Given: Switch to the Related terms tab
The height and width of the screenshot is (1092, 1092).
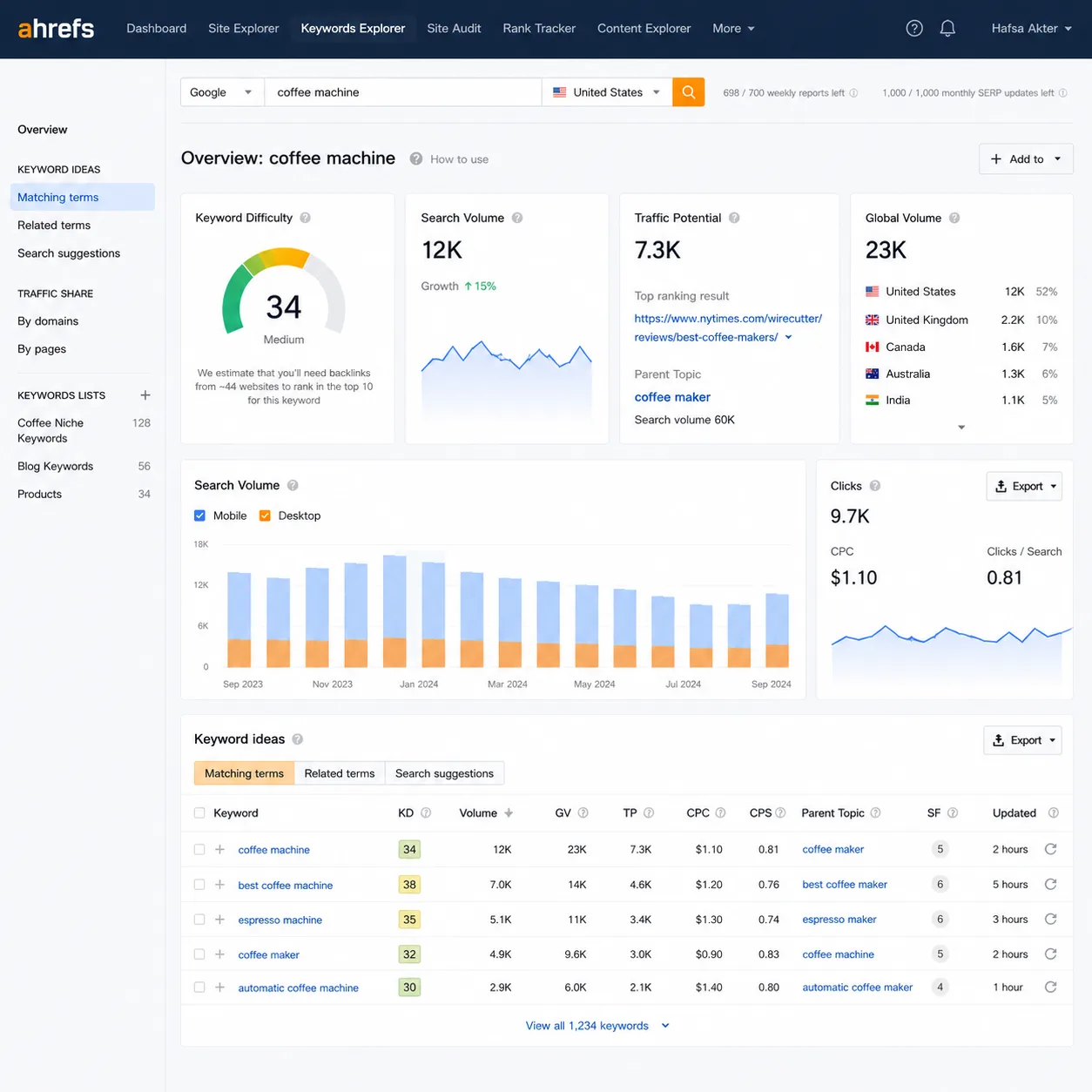Looking at the screenshot, I should (x=340, y=773).
